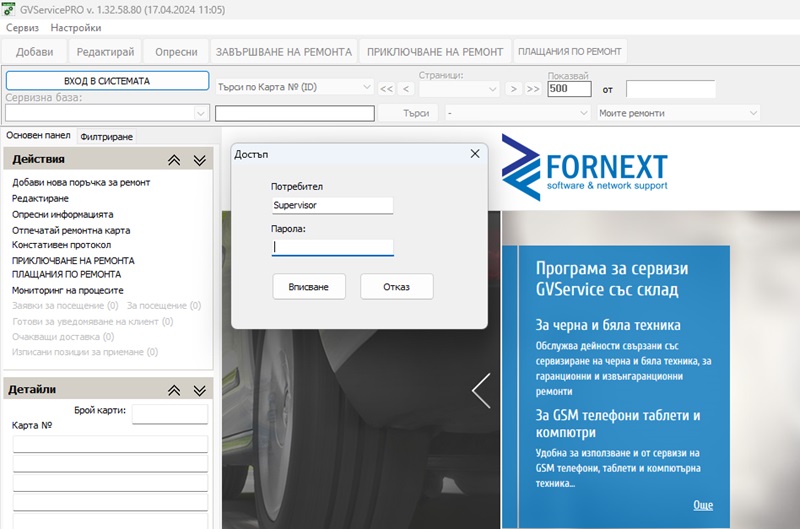The height and width of the screenshot is (529, 800).
Task: Click the Показвай field showing 500
Action: [569, 89]
